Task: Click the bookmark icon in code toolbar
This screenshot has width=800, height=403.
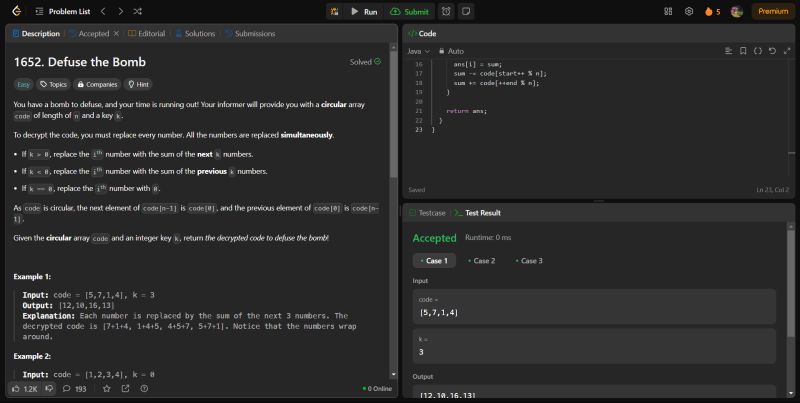Action: coord(743,51)
